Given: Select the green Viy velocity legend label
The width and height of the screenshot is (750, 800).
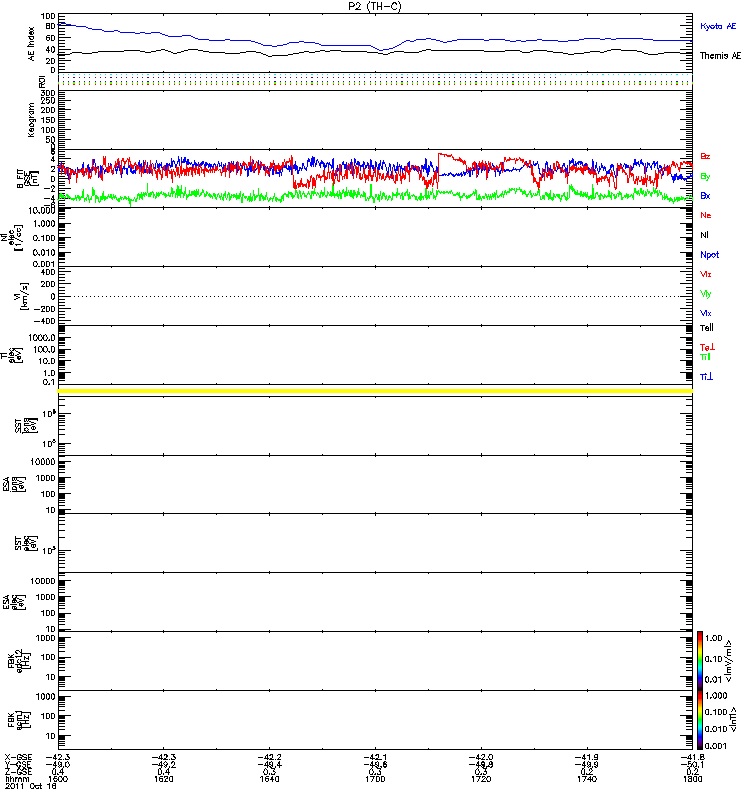Looking at the screenshot, I should click(706, 294).
